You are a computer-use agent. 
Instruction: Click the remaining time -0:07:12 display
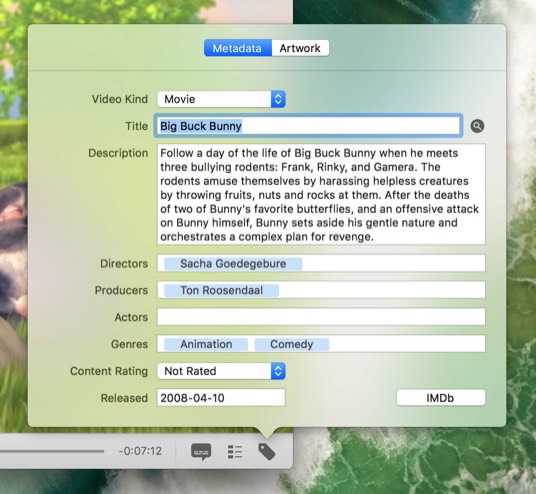point(140,451)
